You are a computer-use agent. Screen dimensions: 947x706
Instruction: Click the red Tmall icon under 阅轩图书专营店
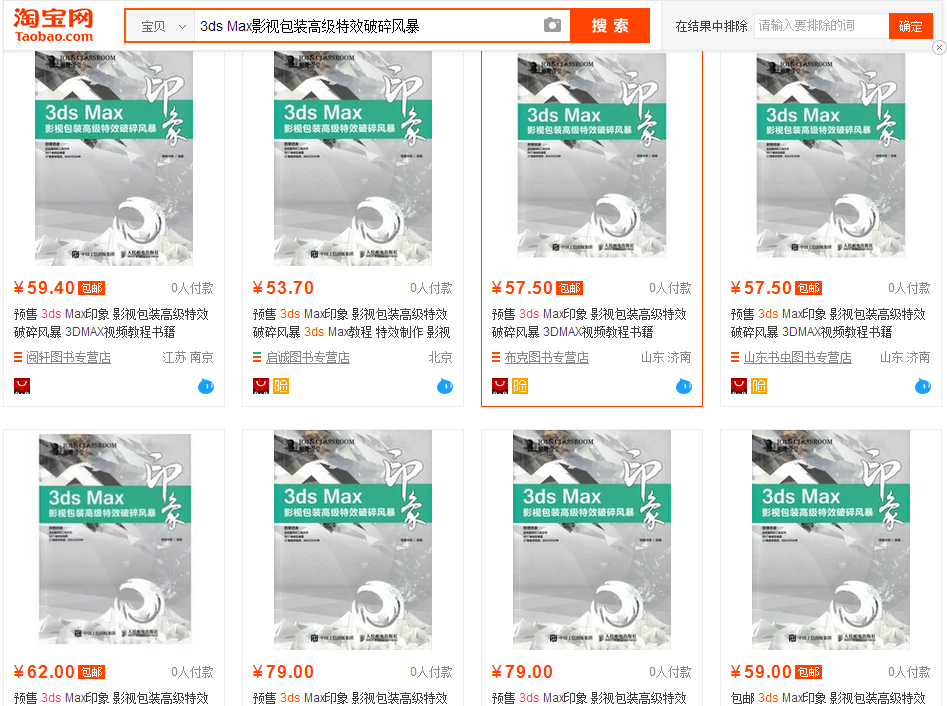coord(22,386)
